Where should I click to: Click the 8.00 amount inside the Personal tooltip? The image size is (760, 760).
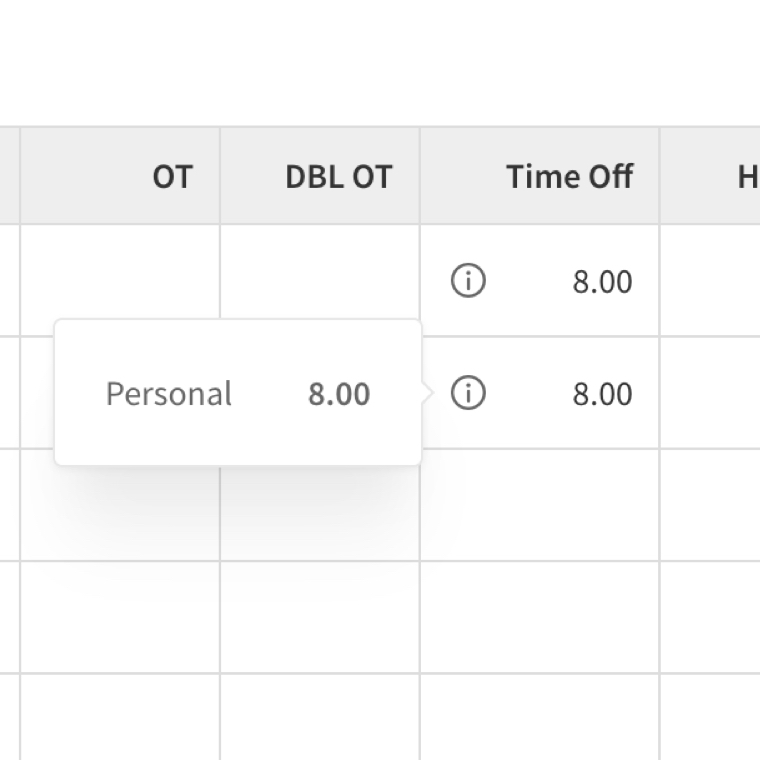339,394
